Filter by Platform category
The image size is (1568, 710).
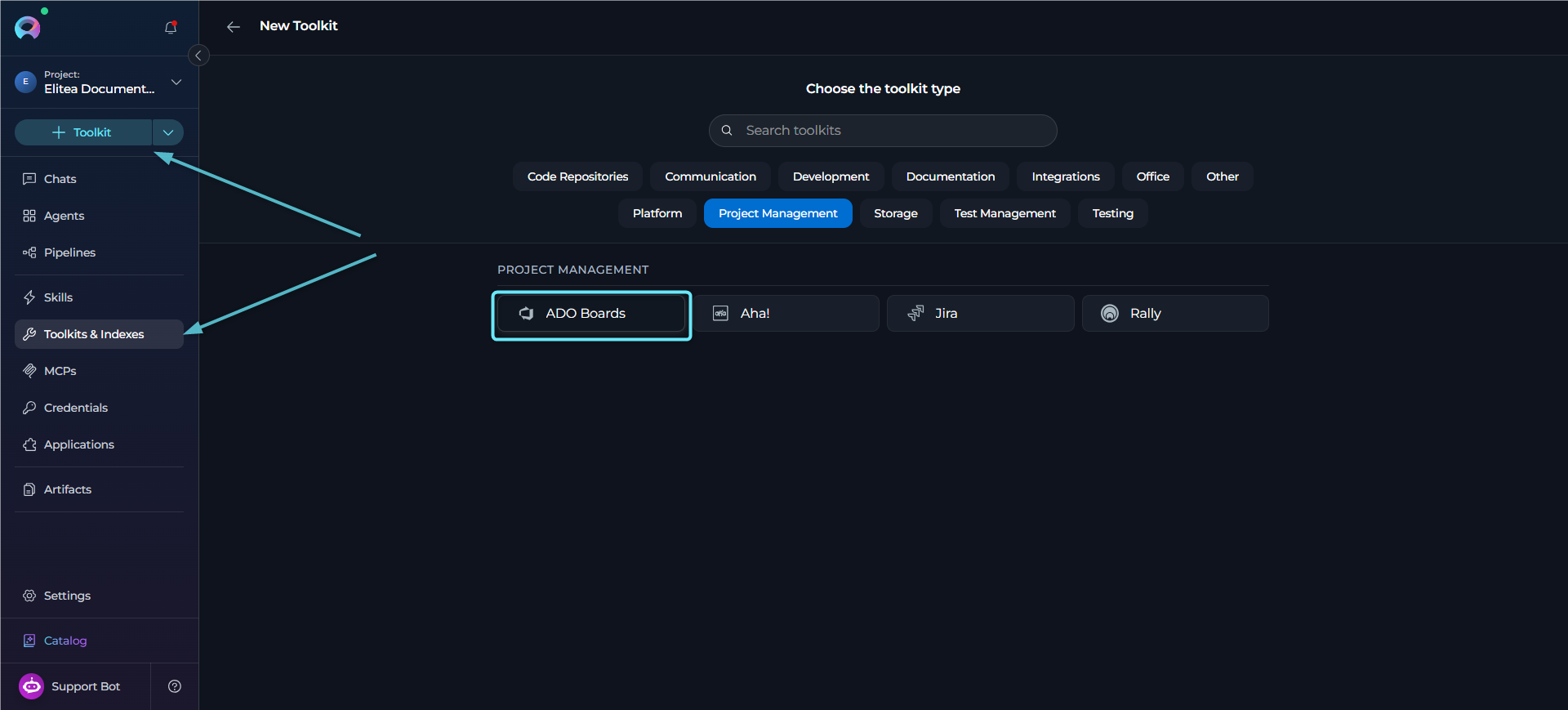[657, 213]
